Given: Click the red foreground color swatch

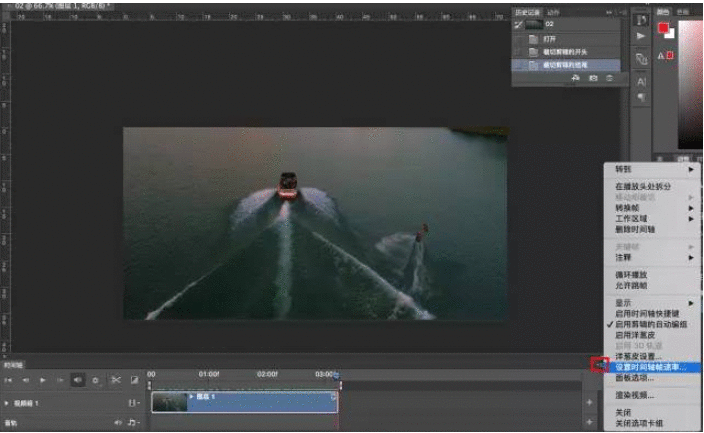Looking at the screenshot, I should click(663, 28).
